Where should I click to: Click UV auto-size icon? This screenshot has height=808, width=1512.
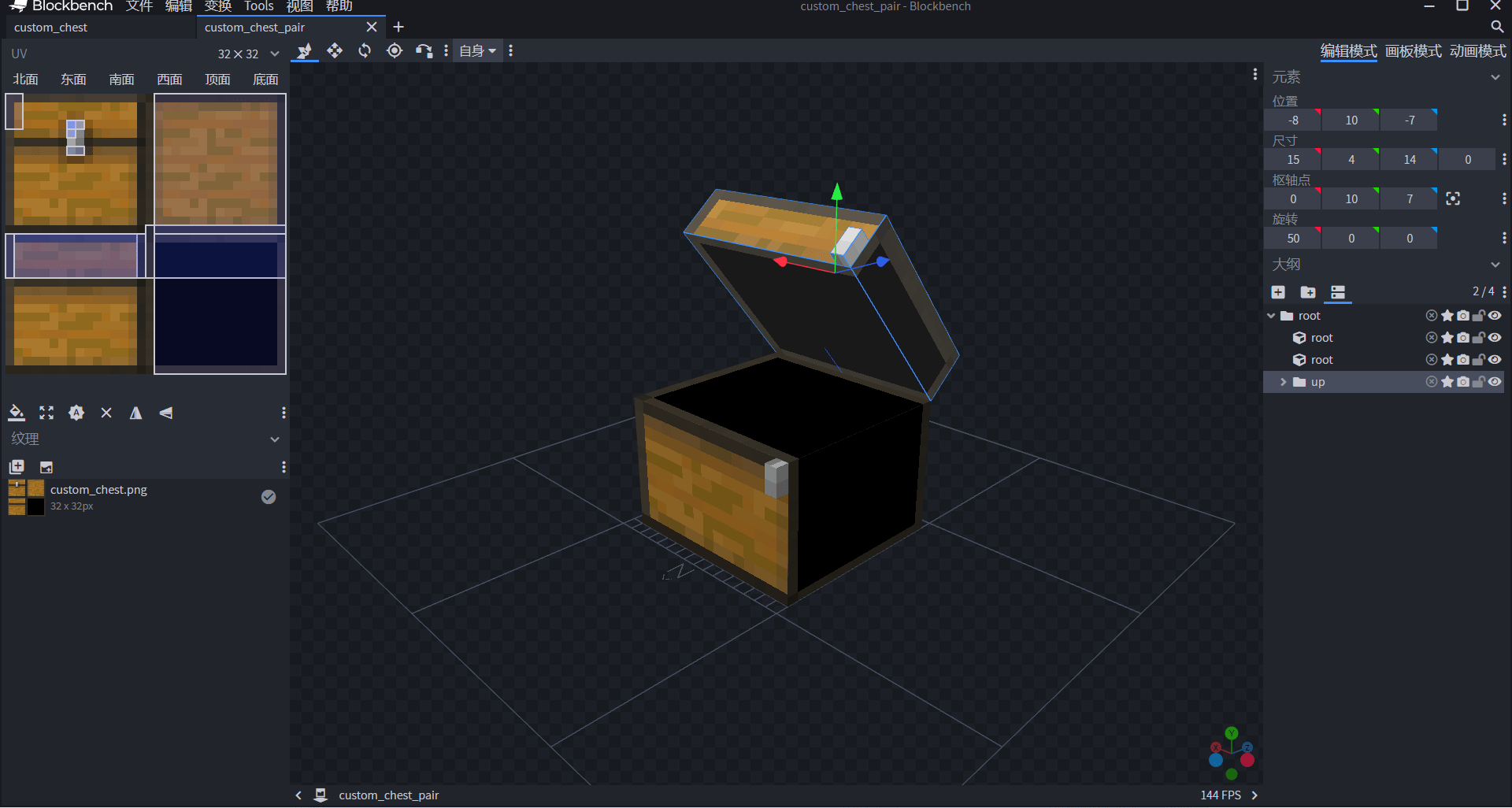click(76, 413)
